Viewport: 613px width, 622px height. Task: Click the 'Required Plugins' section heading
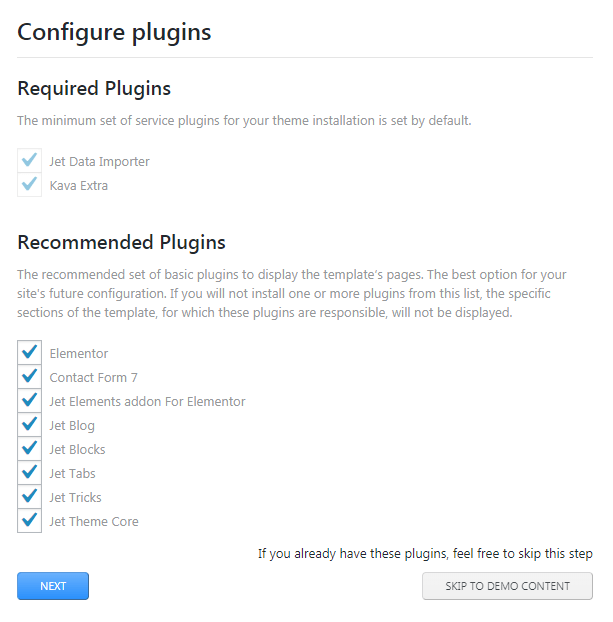94,88
